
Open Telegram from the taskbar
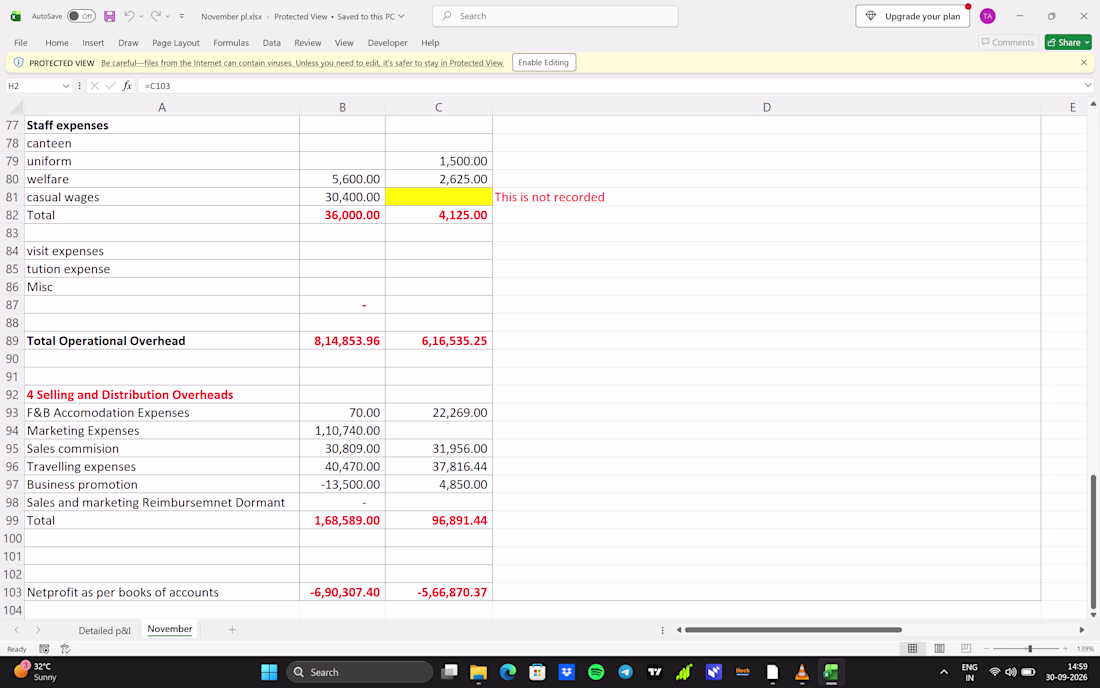pos(626,672)
